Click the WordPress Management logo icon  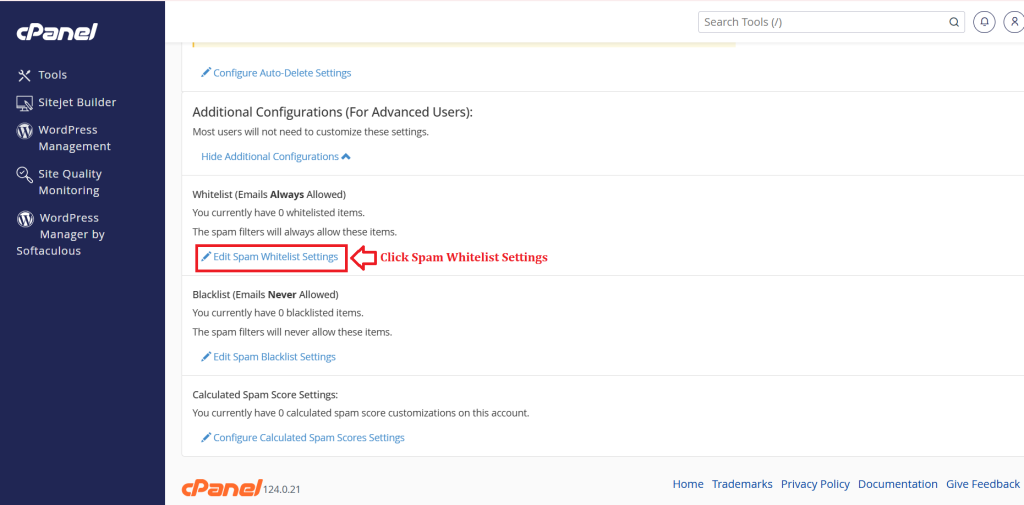(x=24, y=131)
